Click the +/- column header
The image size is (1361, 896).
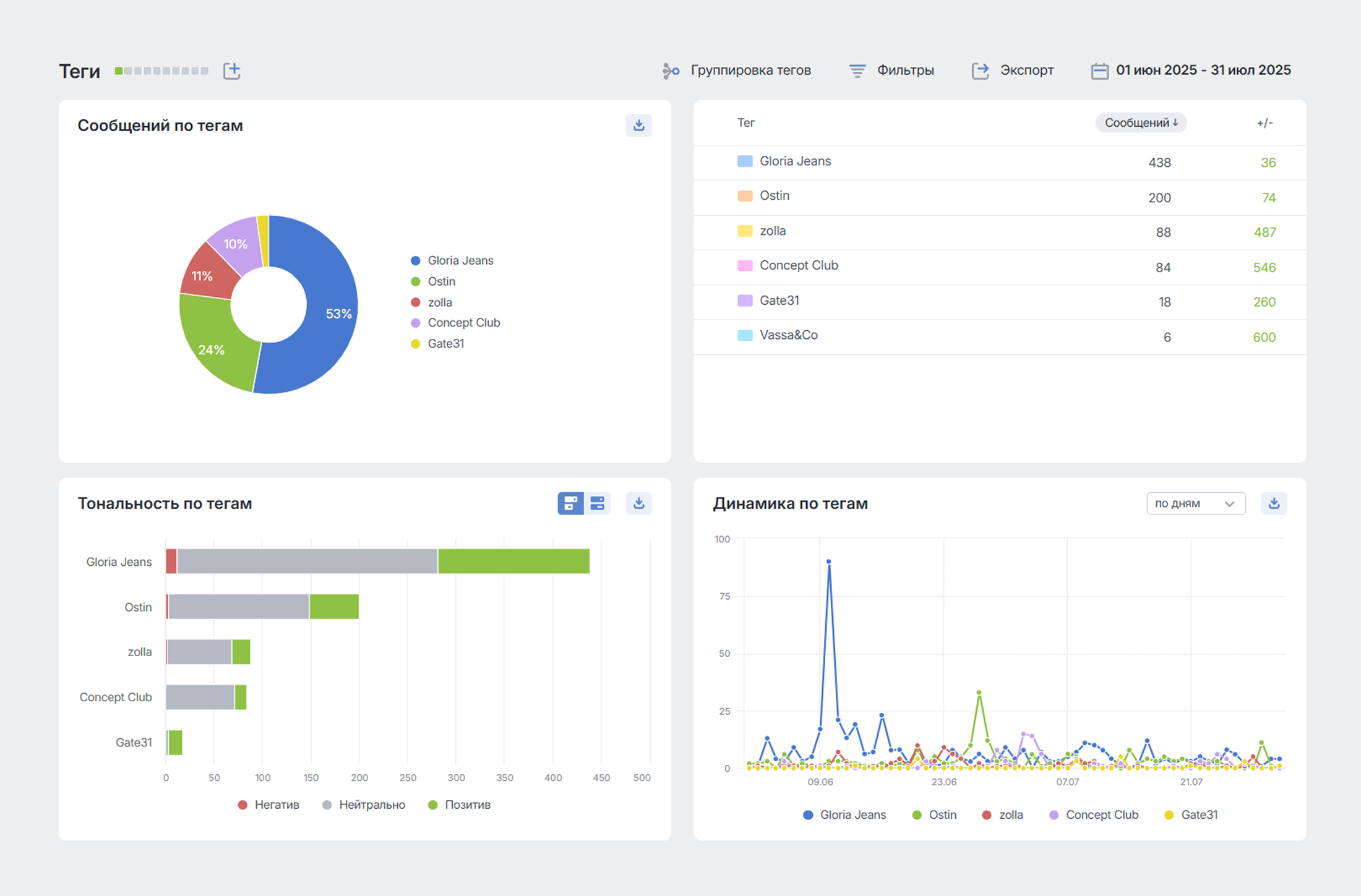[1264, 122]
